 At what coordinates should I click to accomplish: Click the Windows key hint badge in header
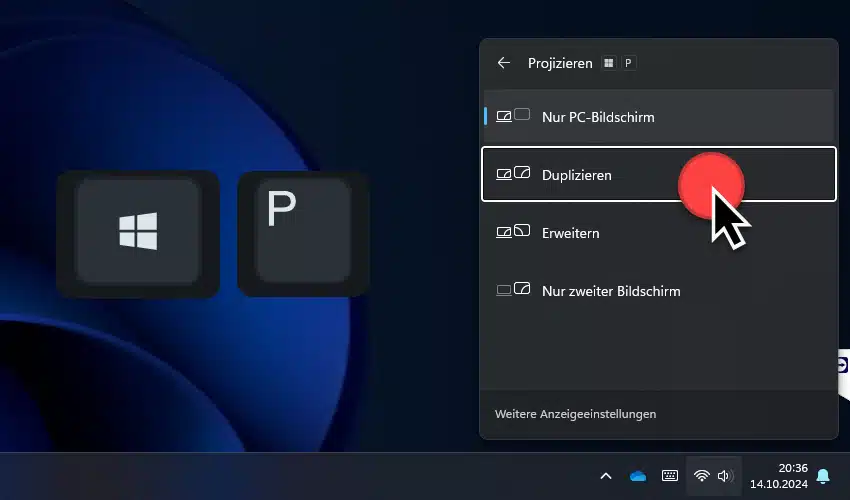click(609, 63)
